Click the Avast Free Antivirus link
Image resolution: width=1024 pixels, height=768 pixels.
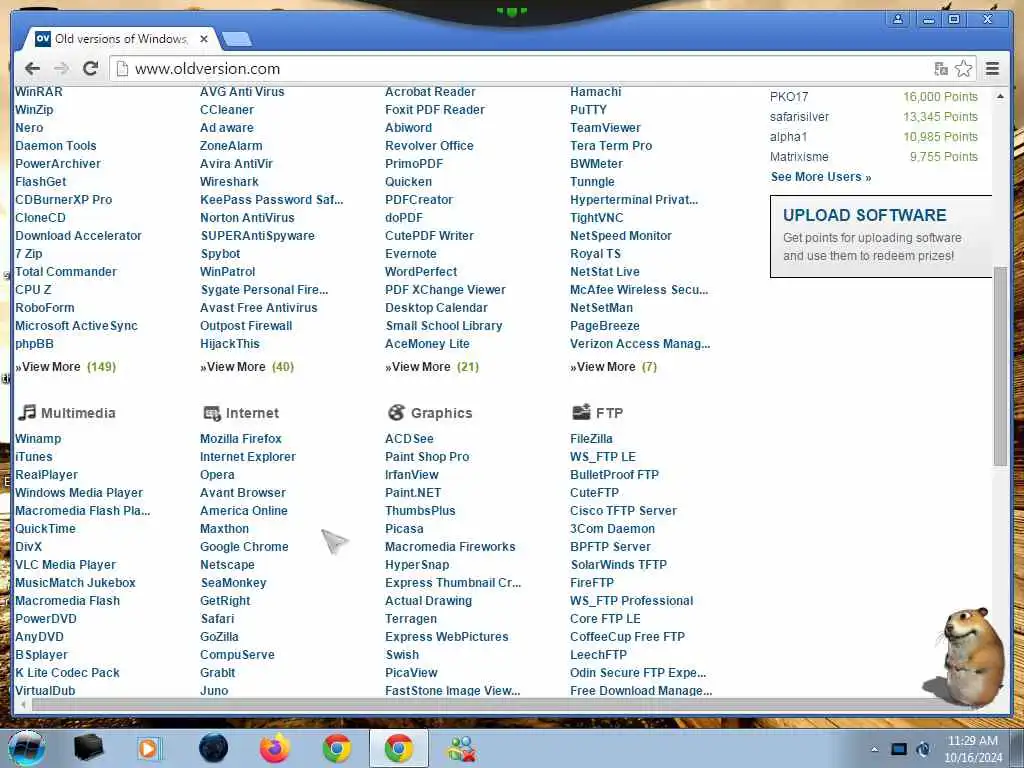coord(259,308)
